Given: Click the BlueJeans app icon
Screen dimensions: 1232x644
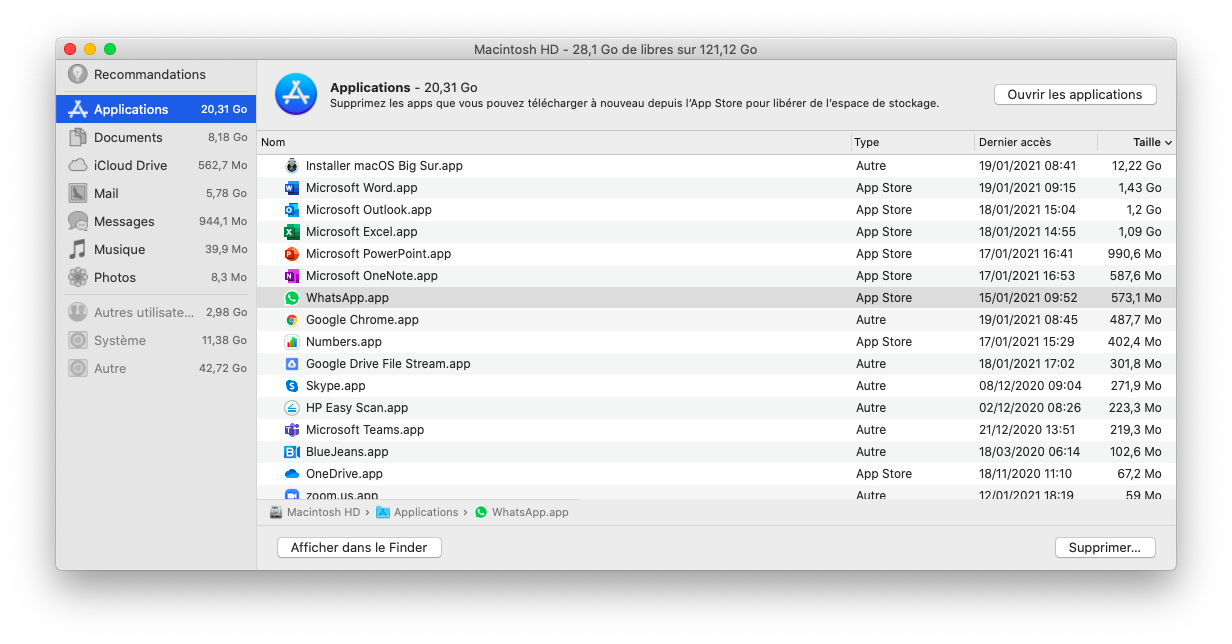Looking at the screenshot, I should click(292, 452).
